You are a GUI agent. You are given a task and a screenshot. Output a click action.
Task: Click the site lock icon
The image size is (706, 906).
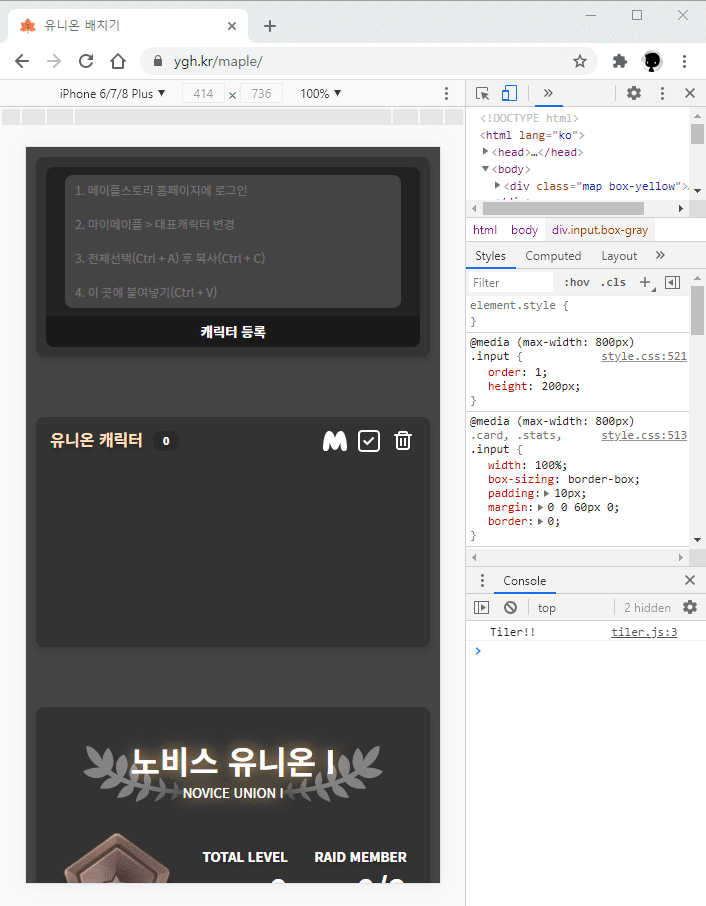pyautogui.click(x=158, y=61)
